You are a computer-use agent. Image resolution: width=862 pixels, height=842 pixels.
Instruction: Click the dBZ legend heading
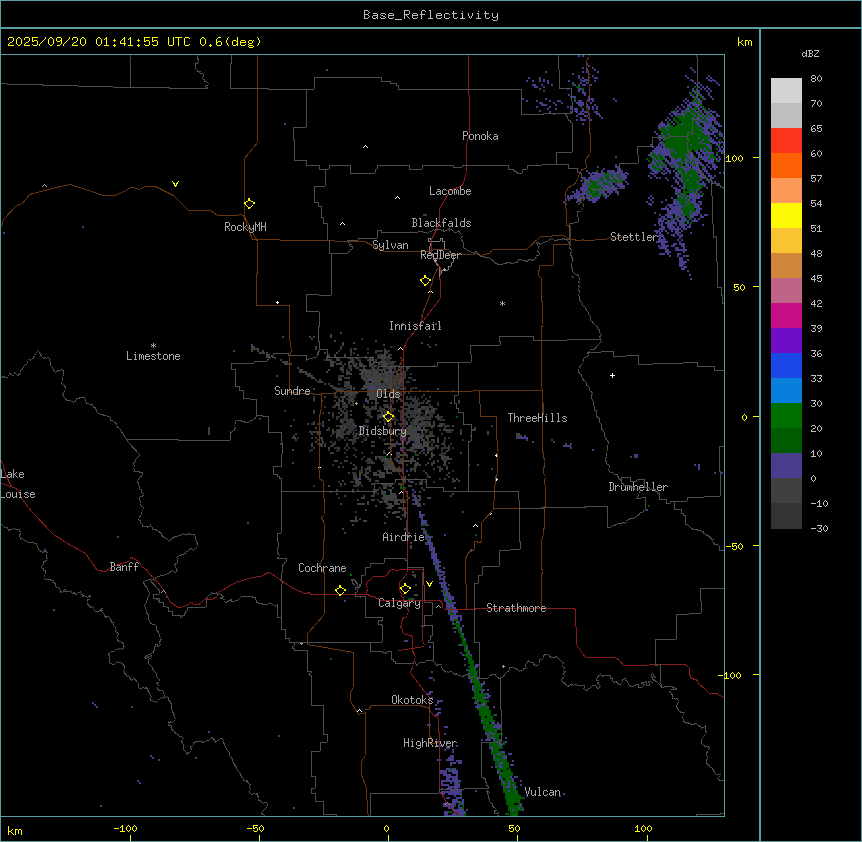tap(811, 52)
